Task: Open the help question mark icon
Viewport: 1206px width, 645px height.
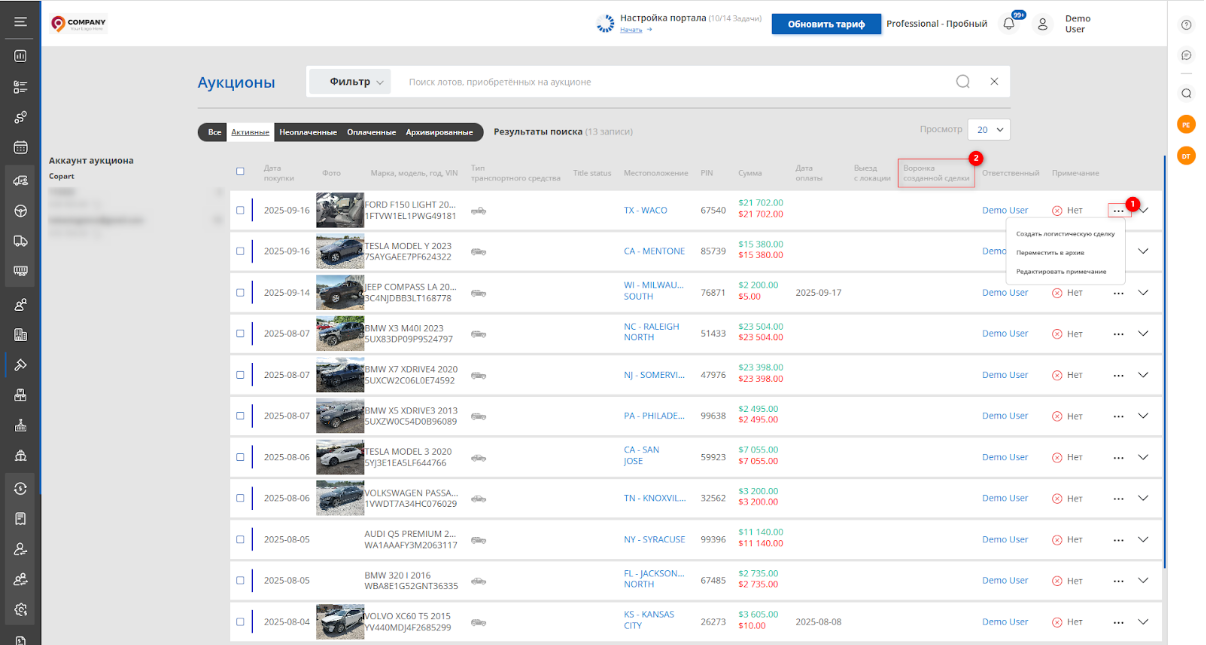Action: click(x=1186, y=25)
